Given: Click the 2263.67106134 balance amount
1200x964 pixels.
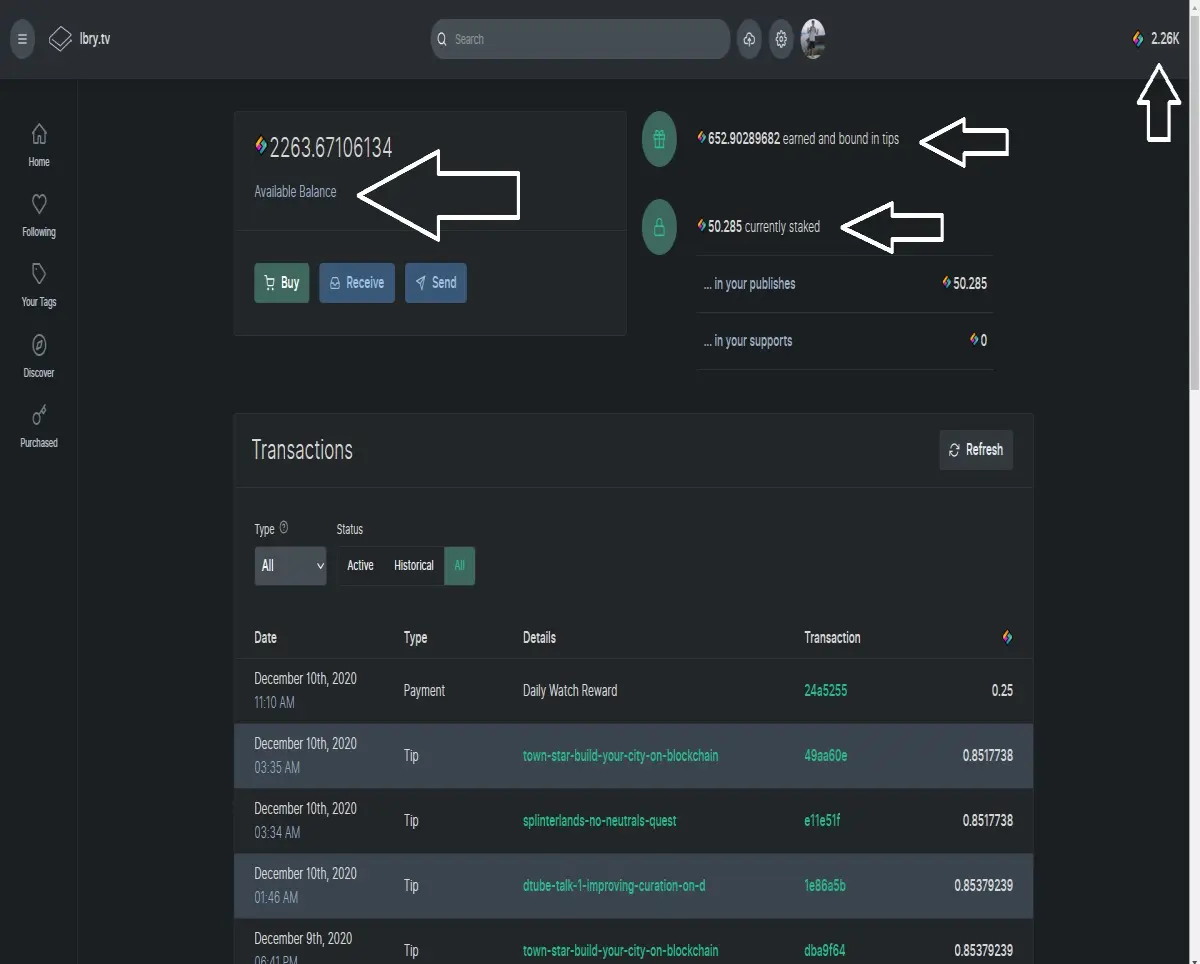Looking at the screenshot, I should 331,148.
